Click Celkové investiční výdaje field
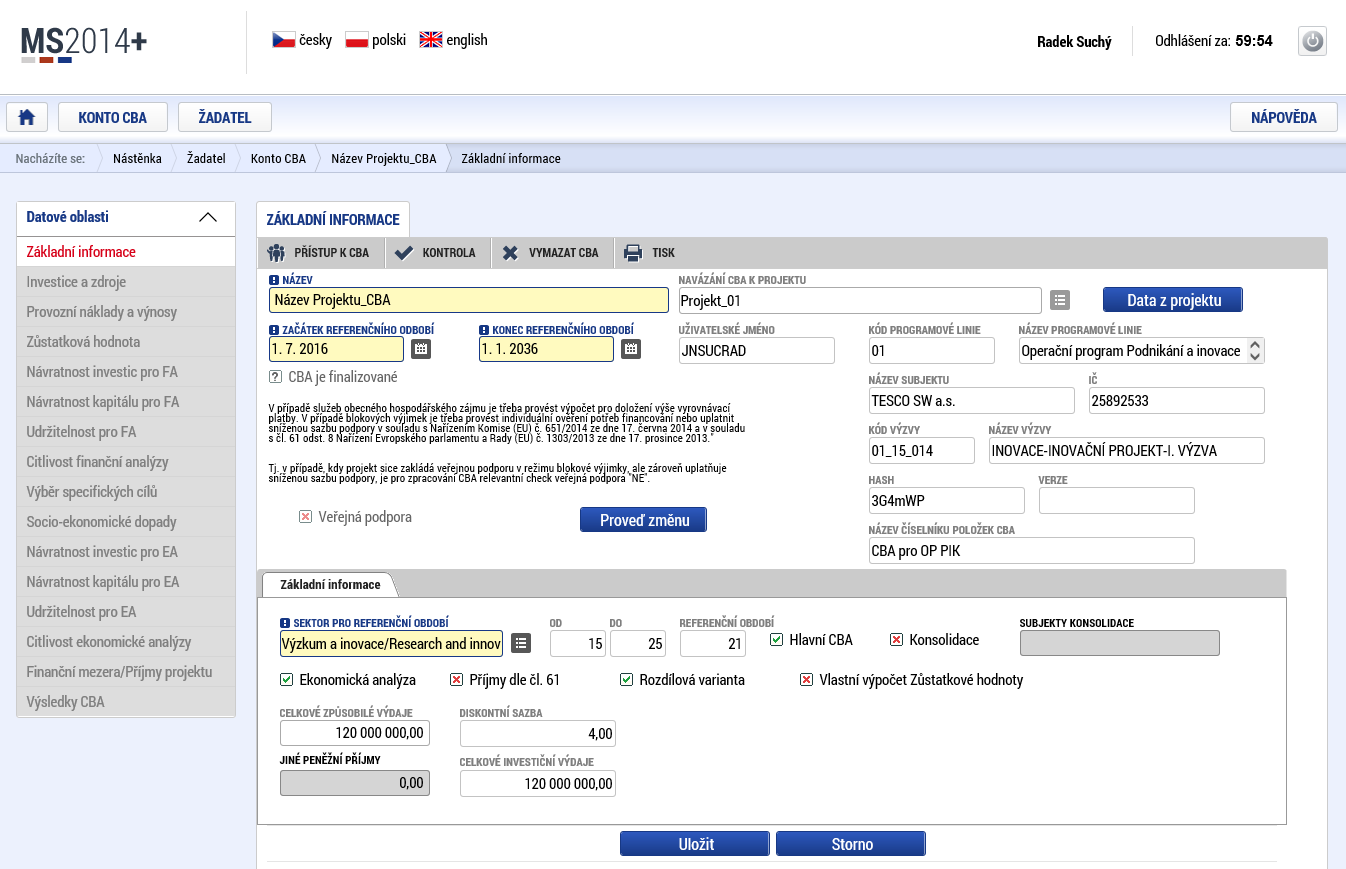The image size is (1346, 869). click(538, 784)
